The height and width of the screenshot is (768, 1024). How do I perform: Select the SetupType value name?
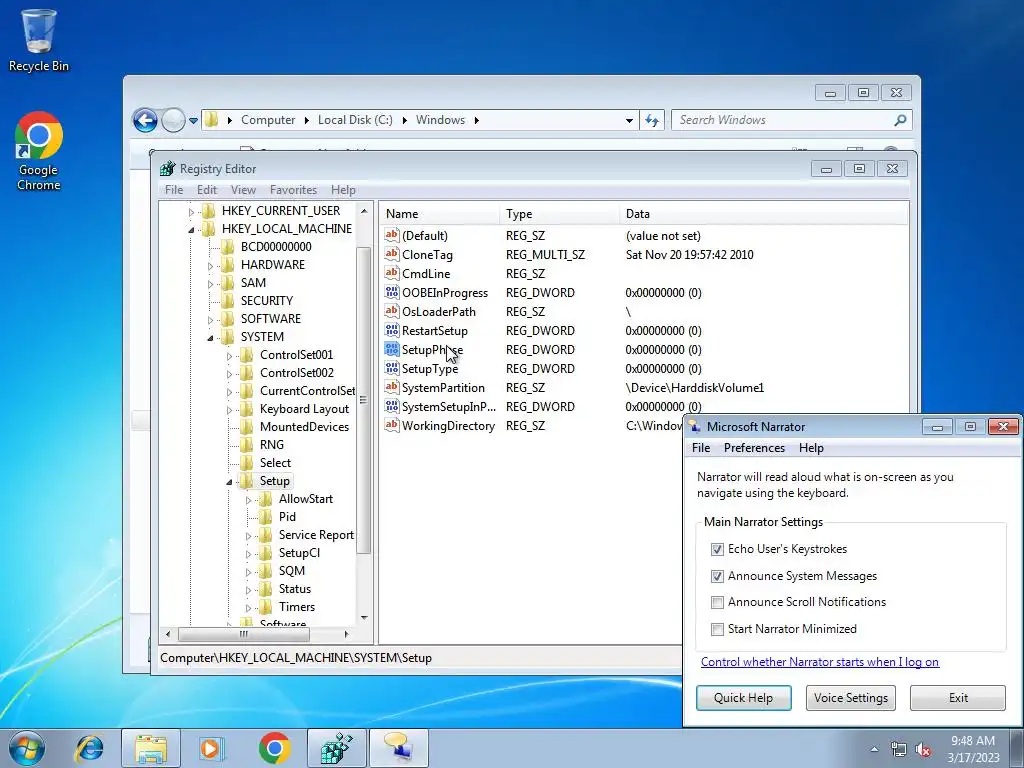tap(430, 368)
